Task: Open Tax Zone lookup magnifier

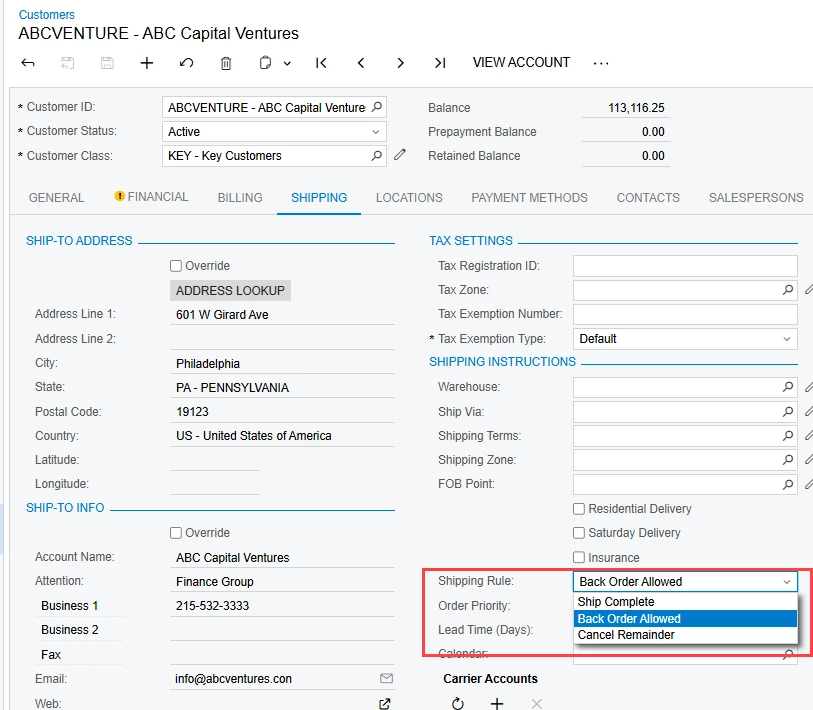Action: click(788, 289)
